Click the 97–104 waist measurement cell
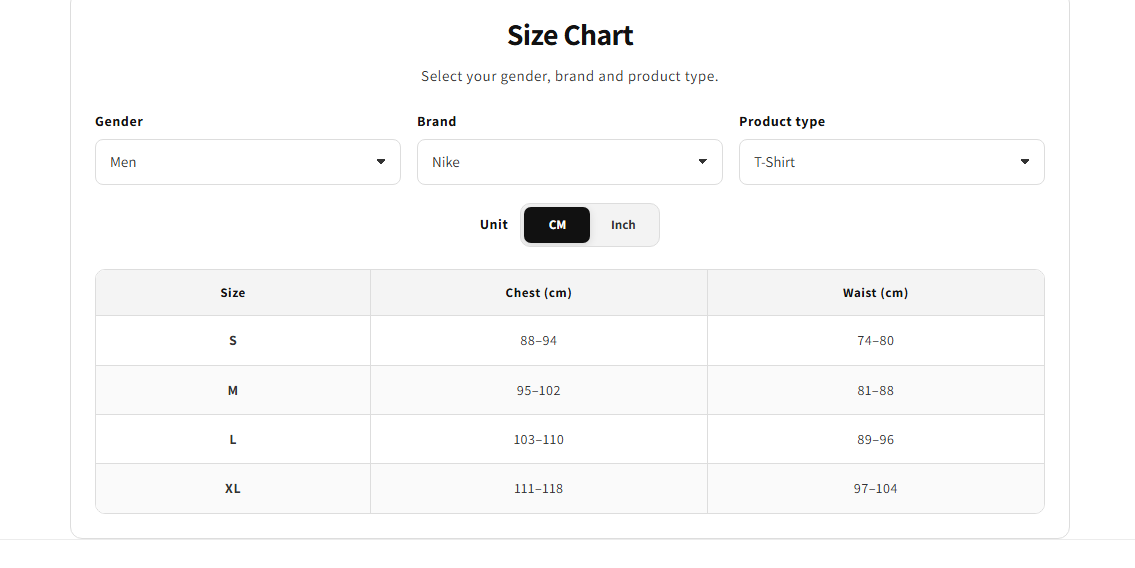1135x568 pixels. click(876, 489)
